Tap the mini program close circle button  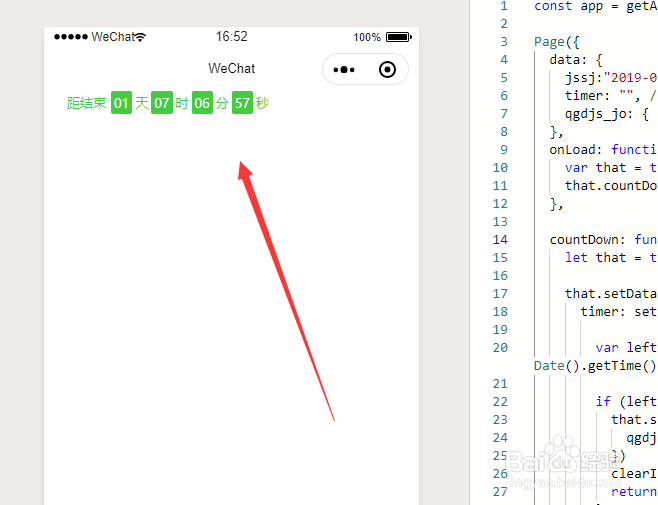click(387, 70)
